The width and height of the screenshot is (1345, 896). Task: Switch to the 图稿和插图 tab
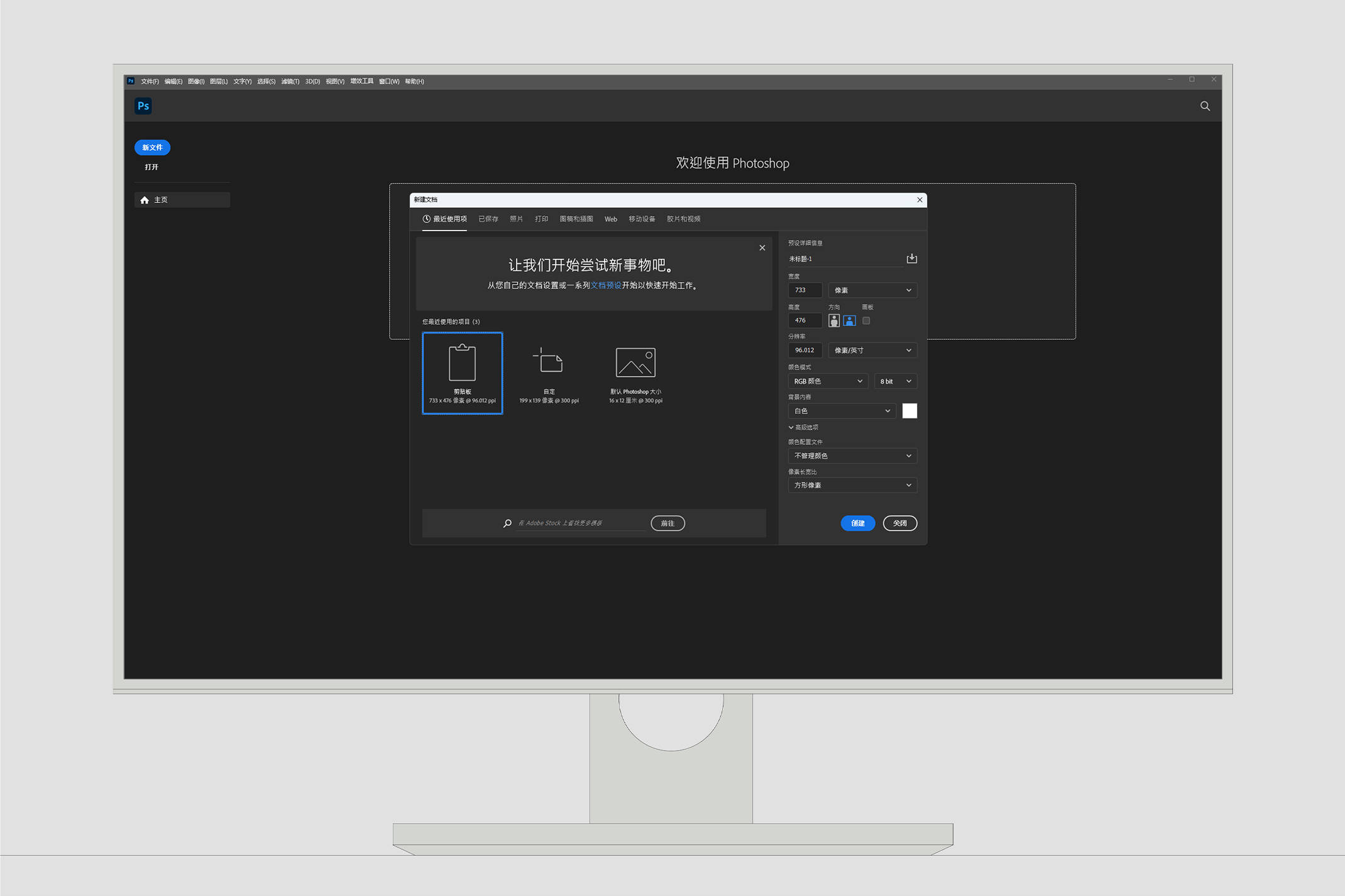point(576,219)
